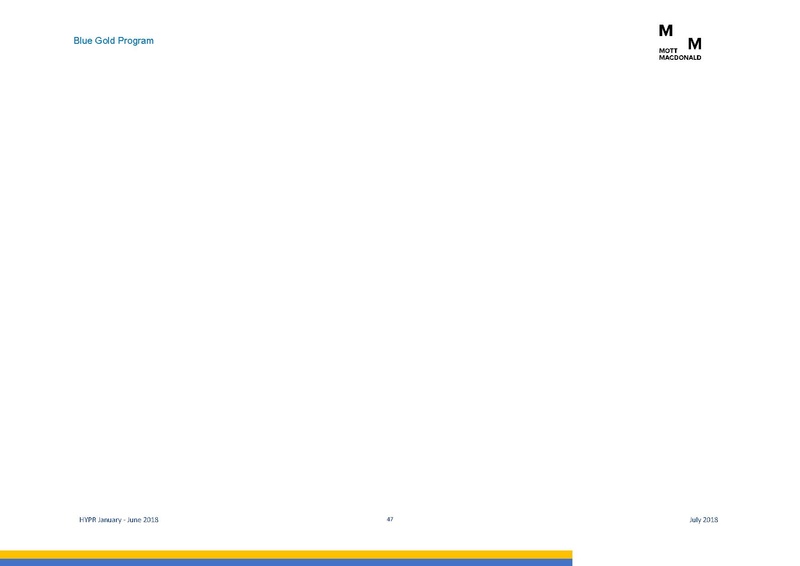The width and height of the screenshot is (800, 566).
Task: Click the word Program in the header
Action: [135, 41]
